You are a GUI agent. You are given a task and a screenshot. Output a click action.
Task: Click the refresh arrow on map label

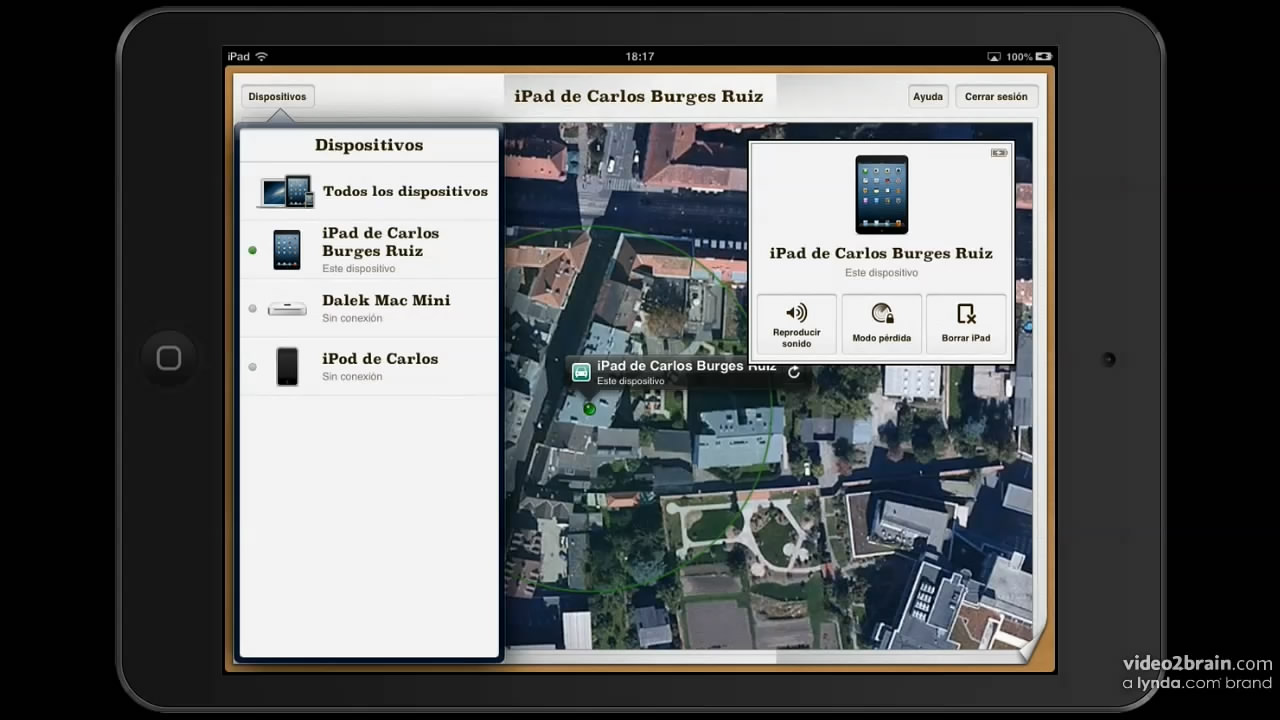click(x=794, y=372)
